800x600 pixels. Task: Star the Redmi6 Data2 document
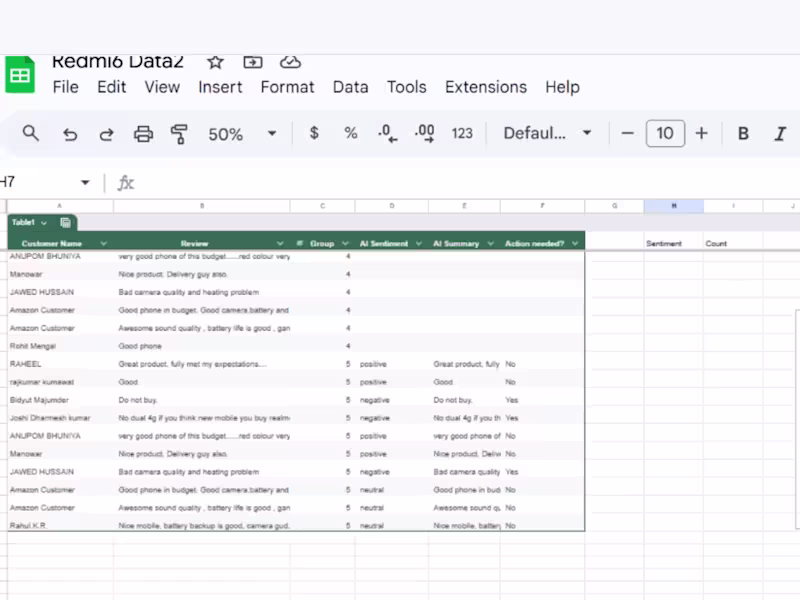[215, 62]
